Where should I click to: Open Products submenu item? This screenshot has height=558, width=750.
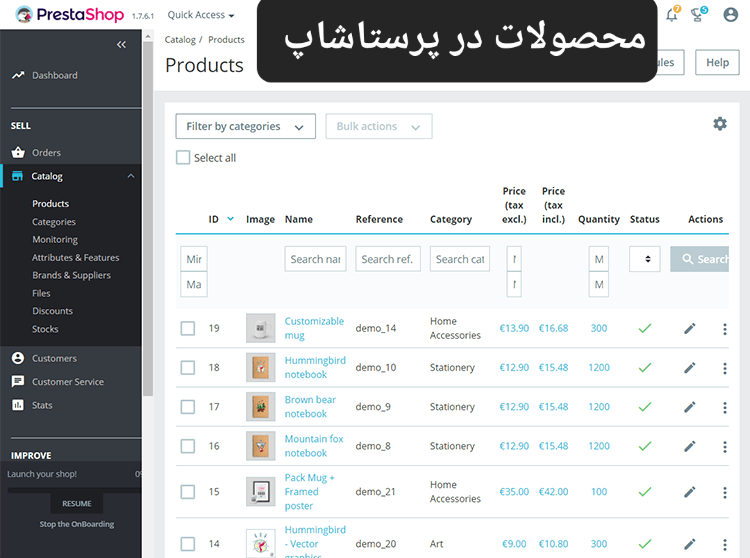click(51, 204)
